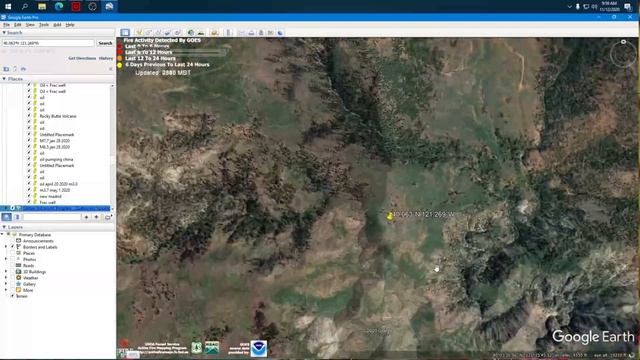This screenshot has height=360, width=640.
Task: Collapse the Places panel
Action: point(4,79)
